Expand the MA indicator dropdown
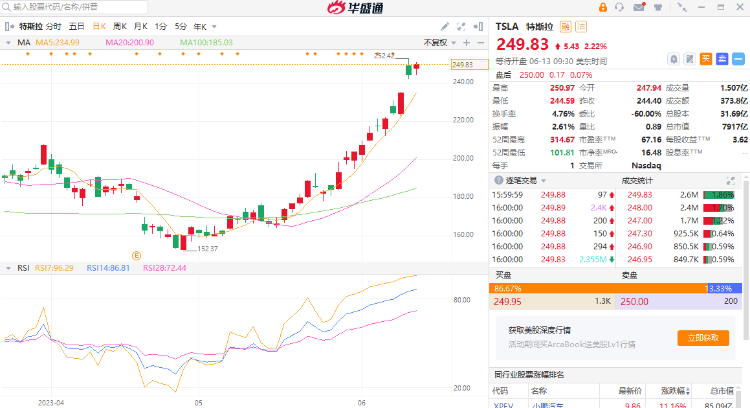The width and height of the screenshot is (750, 408). click(8, 43)
